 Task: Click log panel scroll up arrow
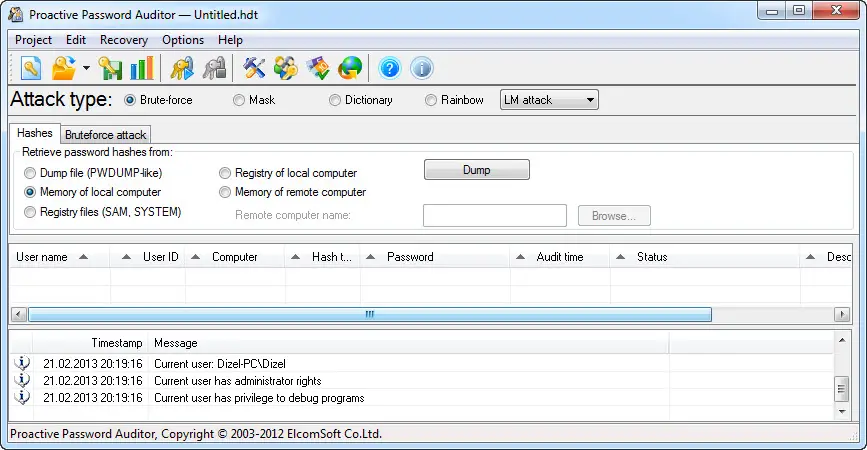842,340
